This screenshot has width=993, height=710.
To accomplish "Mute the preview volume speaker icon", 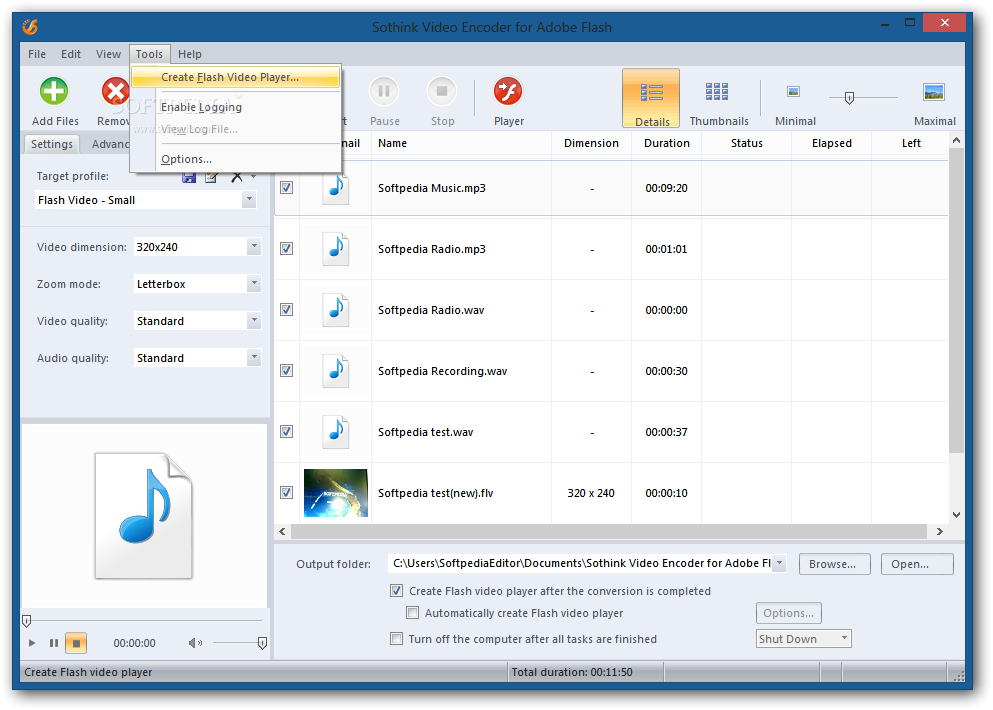I will tap(195, 643).
